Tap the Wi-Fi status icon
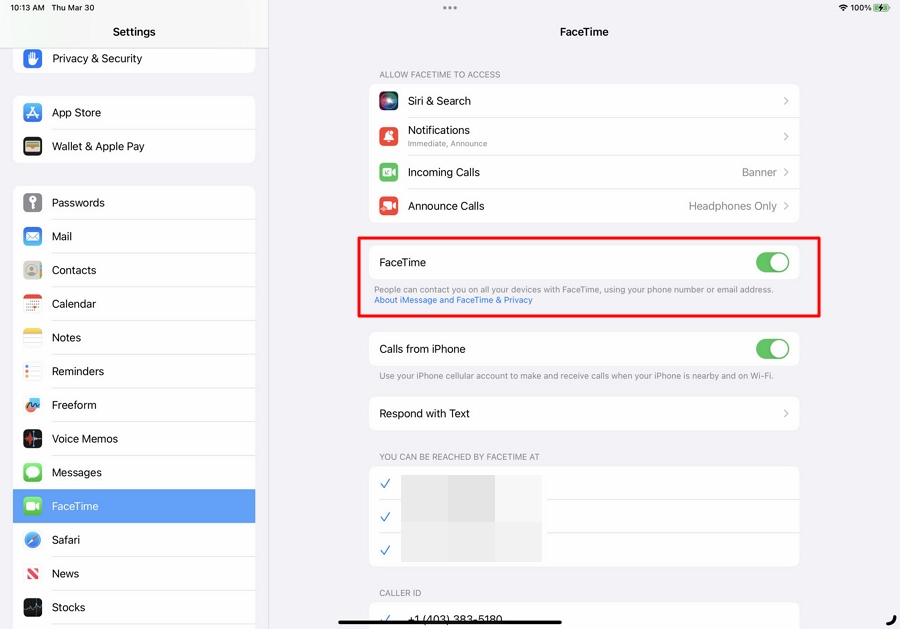This screenshot has width=900, height=629. tap(843, 8)
